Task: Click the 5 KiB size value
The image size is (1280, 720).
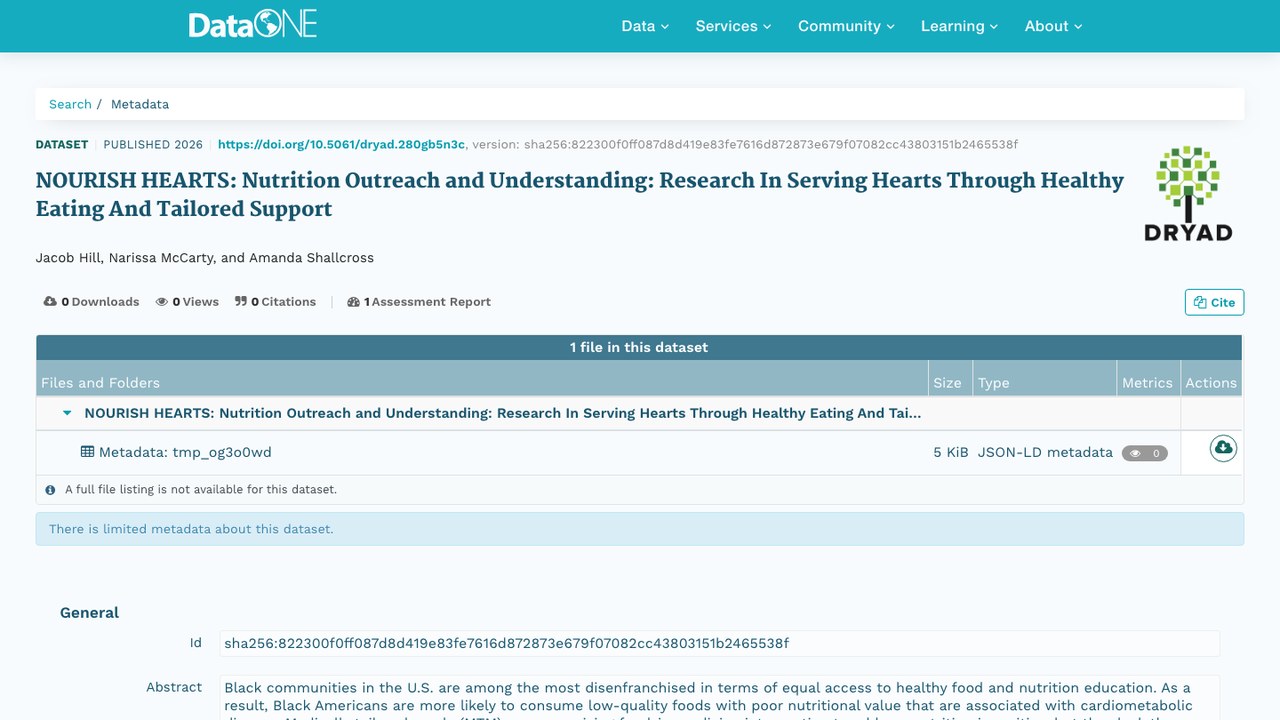Action: (x=951, y=452)
